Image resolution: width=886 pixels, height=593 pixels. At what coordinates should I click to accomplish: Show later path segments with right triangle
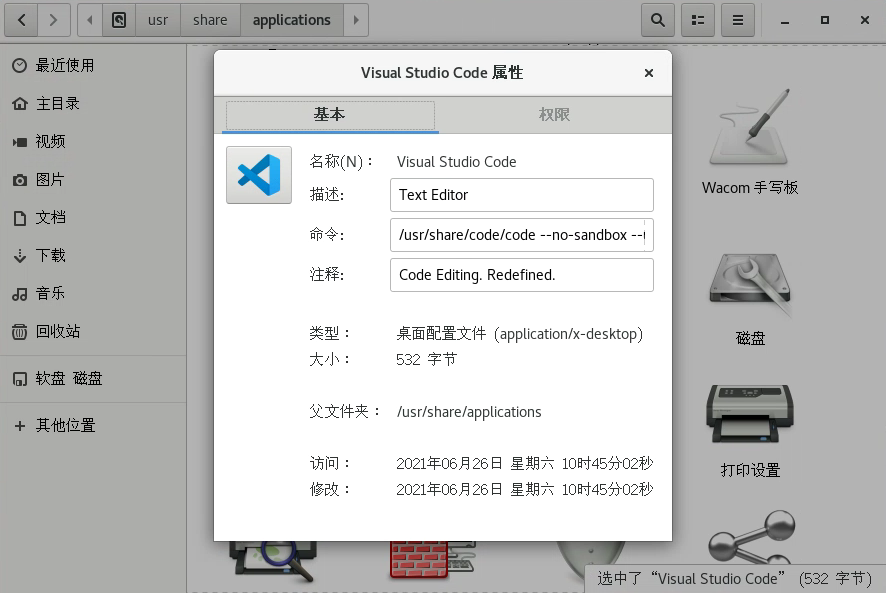pos(356,20)
